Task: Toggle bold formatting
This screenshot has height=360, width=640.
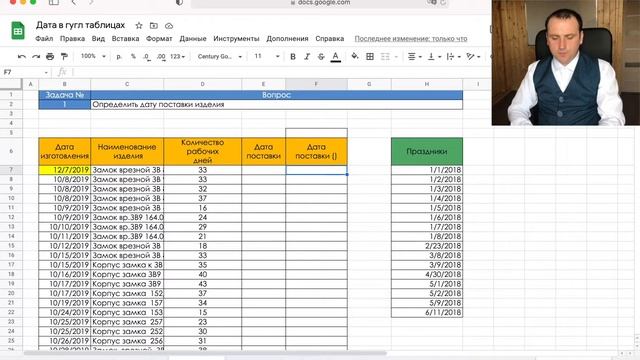Action: click(x=293, y=57)
